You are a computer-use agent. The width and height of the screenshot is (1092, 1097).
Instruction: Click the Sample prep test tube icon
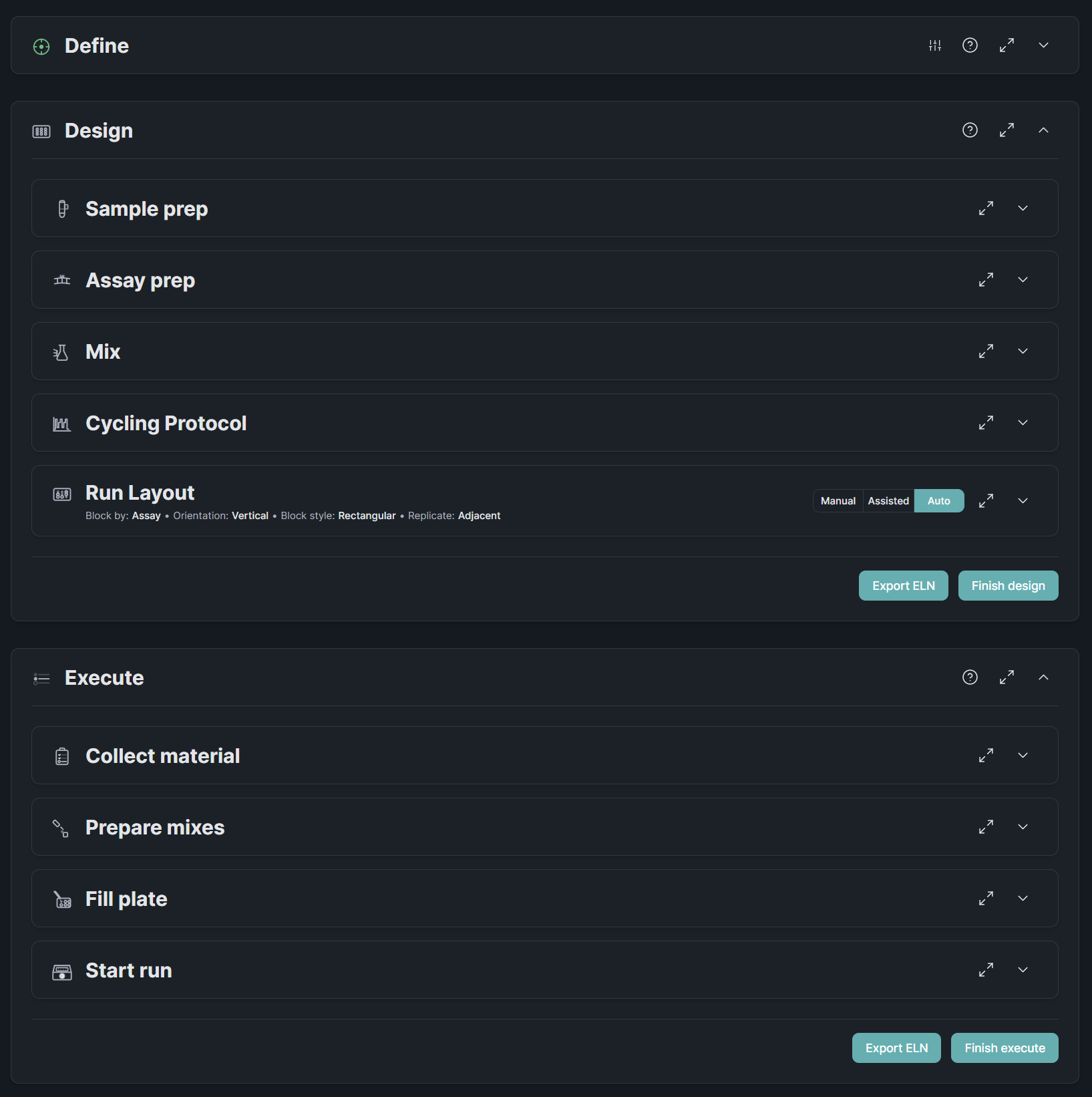tap(62, 208)
